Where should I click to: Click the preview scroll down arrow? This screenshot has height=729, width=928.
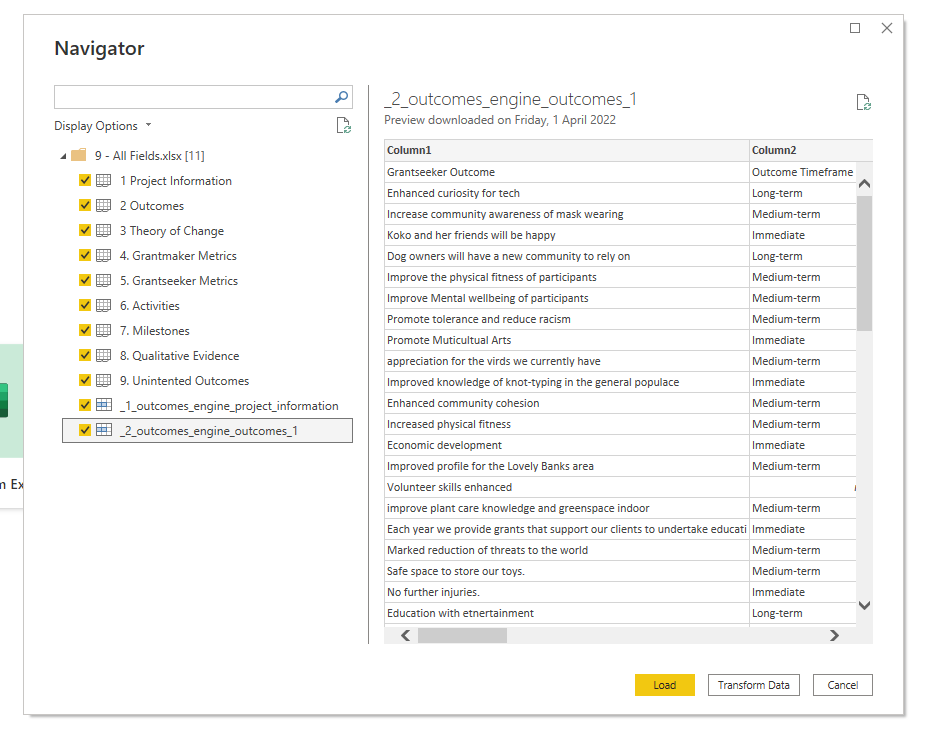[864, 605]
